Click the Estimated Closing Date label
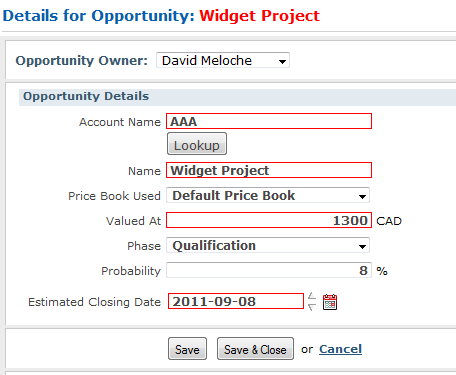This screenshot has height=375, width=456. pos(94,302)
